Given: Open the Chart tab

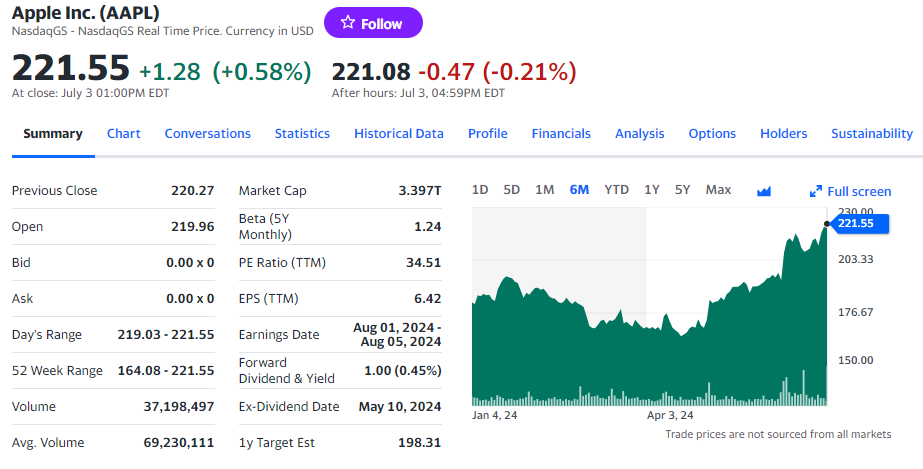Looking at the screenshot, I should tap(124, 134).
